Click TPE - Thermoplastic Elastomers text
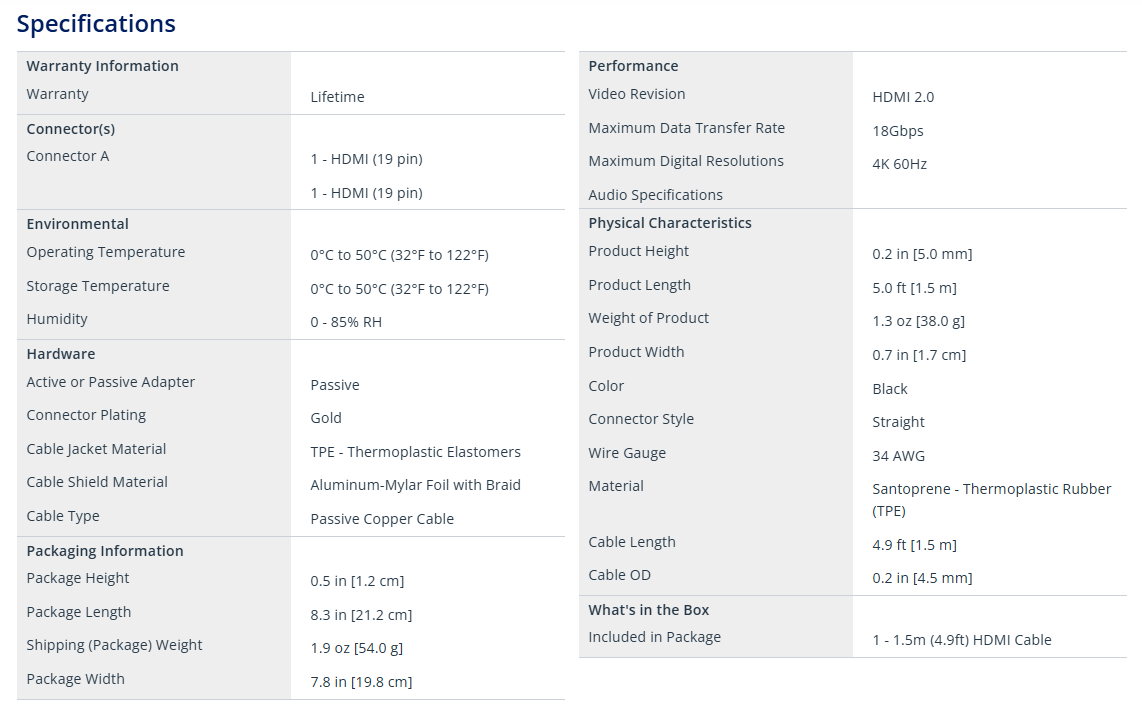1142x707 pixels. (415, 451)
